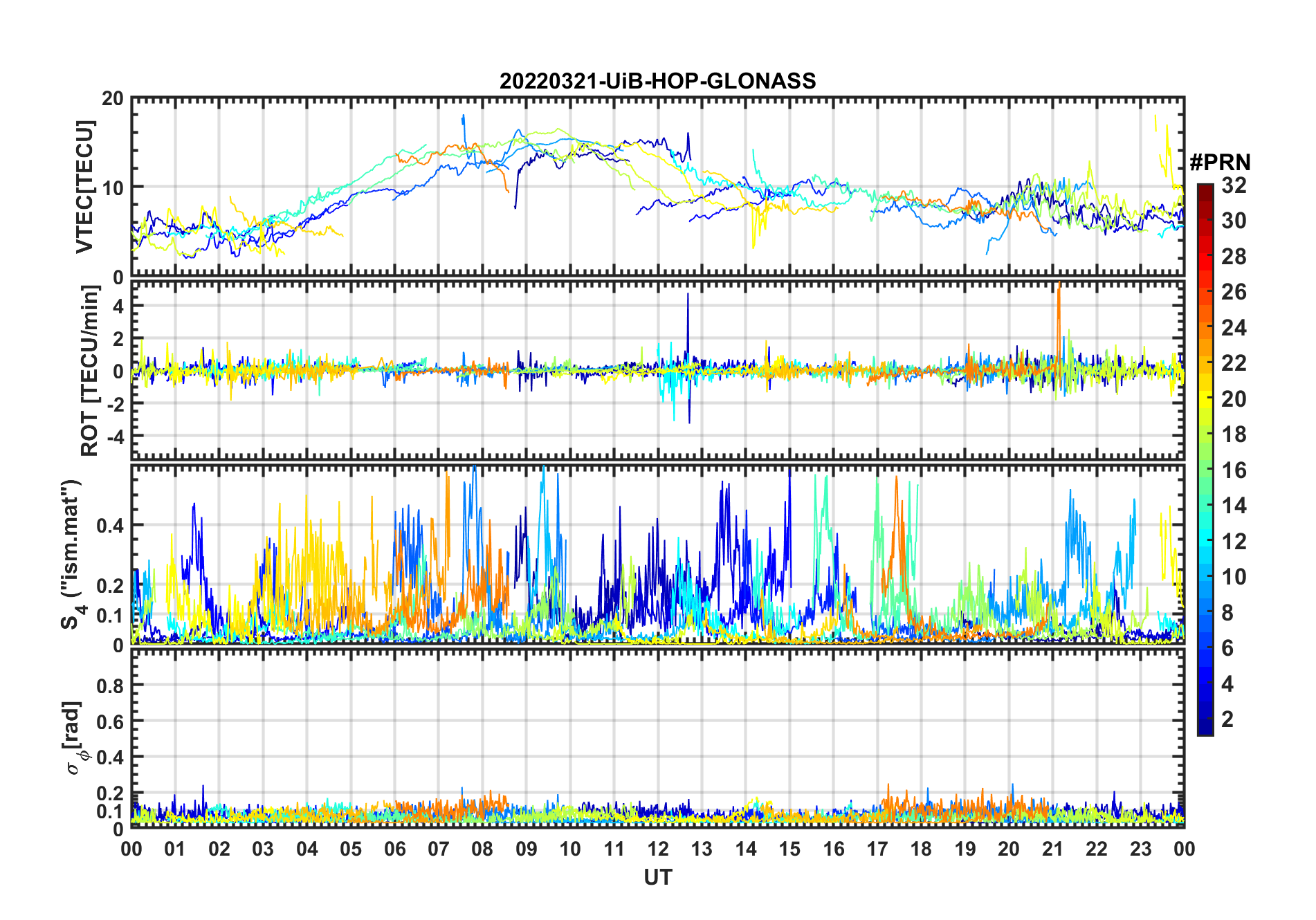Select the sigma-phi y-axis tick label 0.6

tap(110, 721)
